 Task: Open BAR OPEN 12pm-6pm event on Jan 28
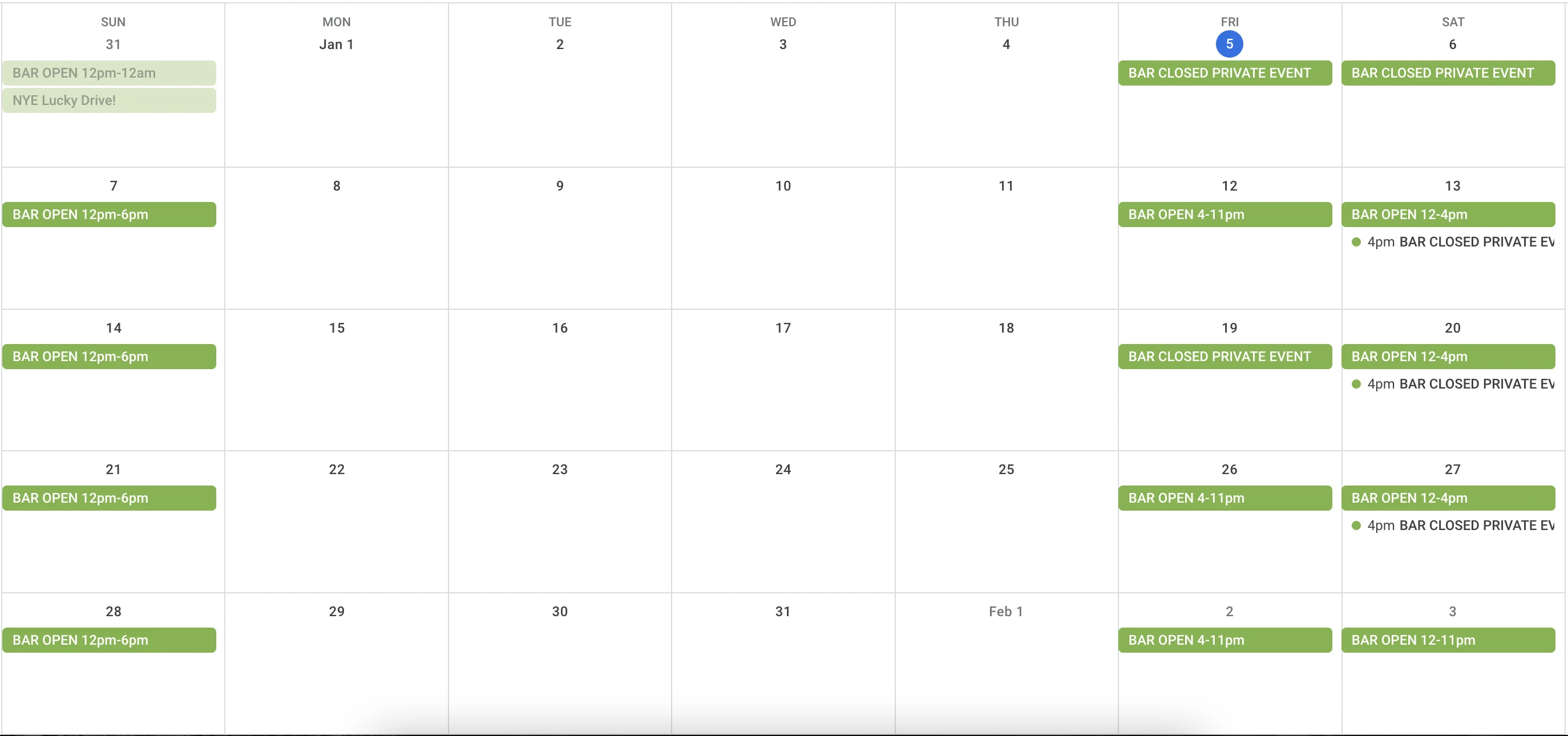(x=108, y=640)
